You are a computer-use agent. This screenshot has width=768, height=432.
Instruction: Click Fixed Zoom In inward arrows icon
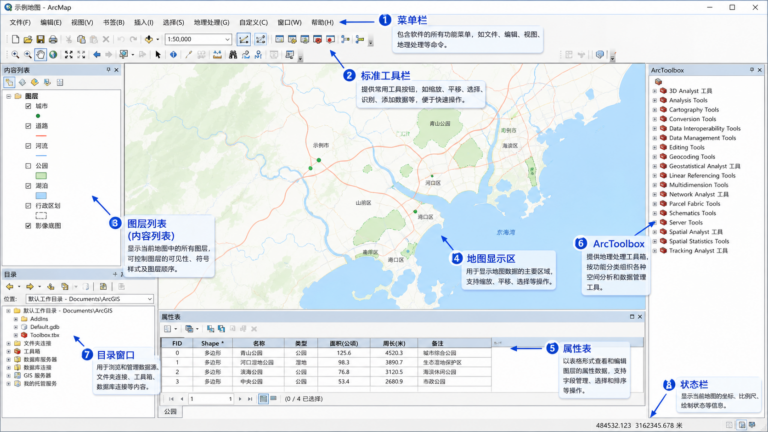tap(69, 55)
